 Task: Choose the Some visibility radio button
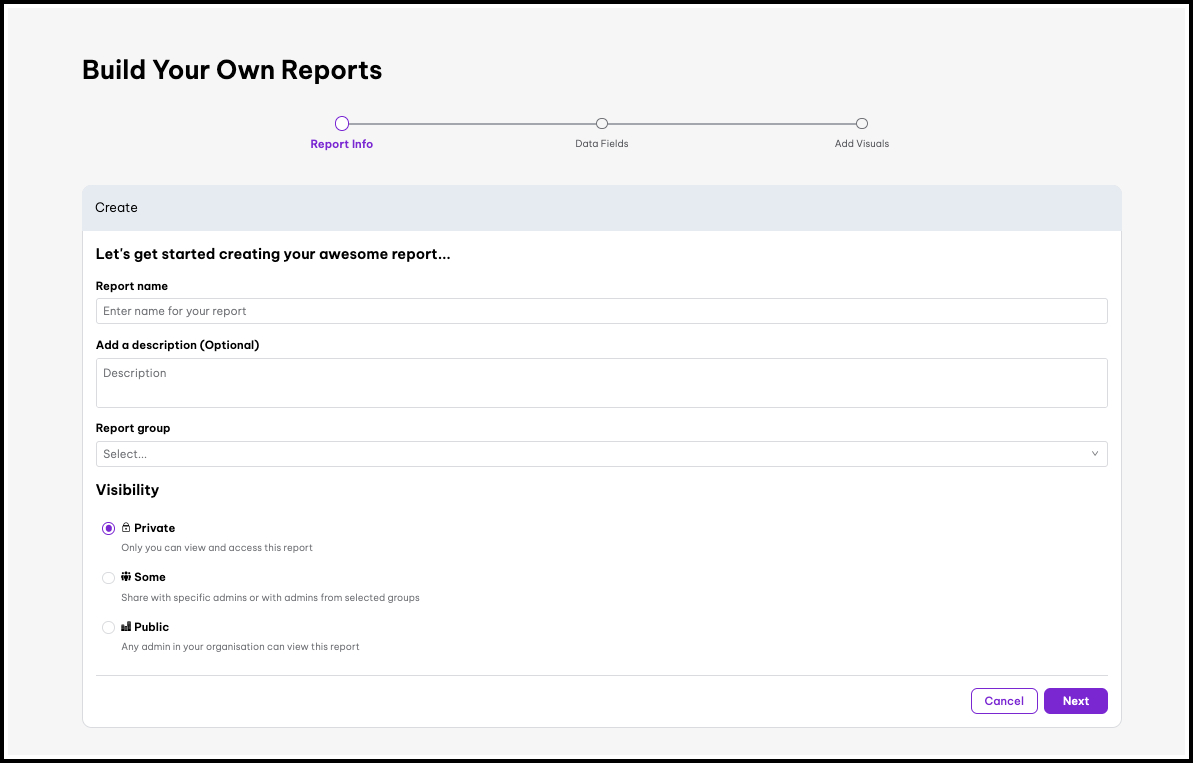(108, 578)
